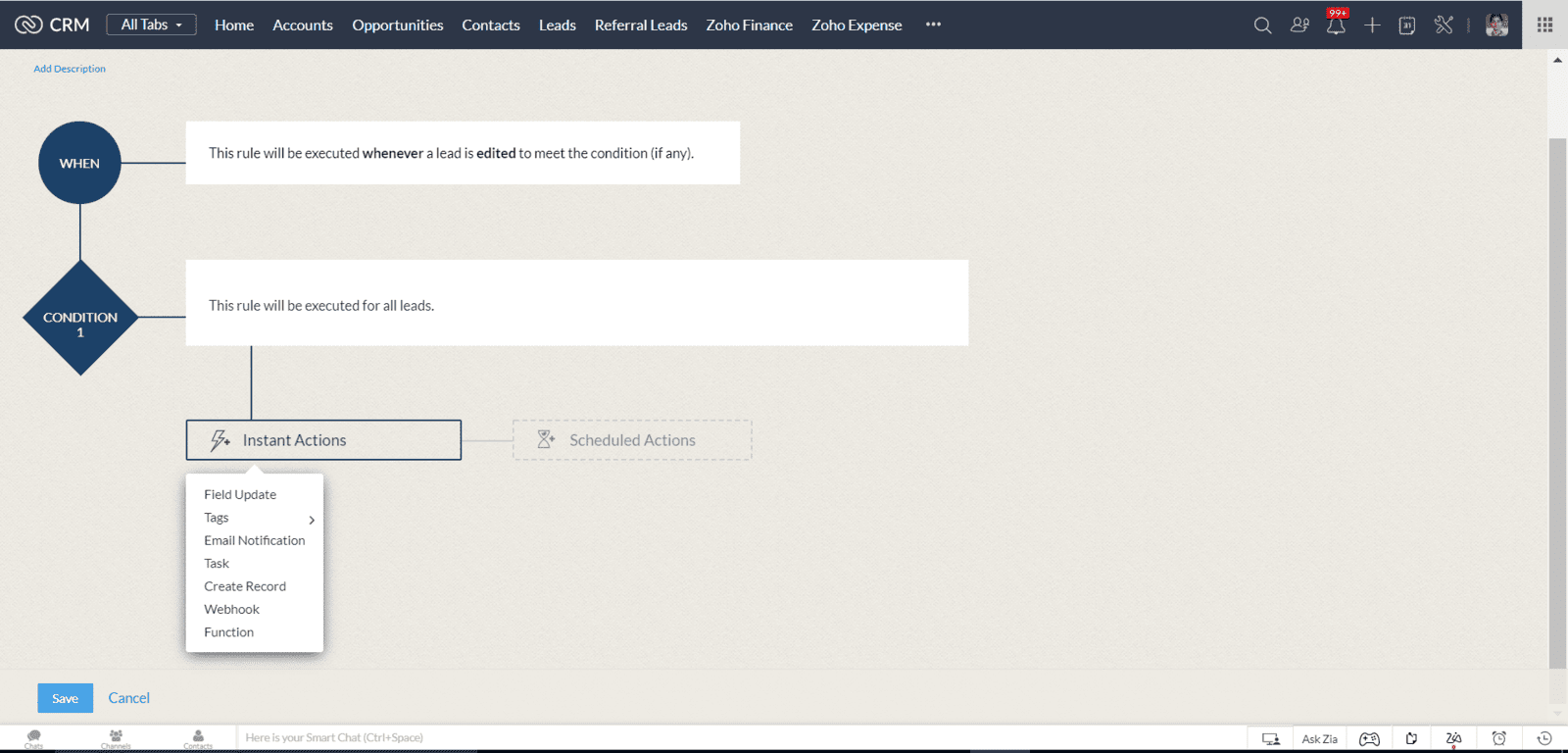This screenshot has height=753, width=1568.
Task: Open the Zoho Expense tab
Action: (857, 25)
